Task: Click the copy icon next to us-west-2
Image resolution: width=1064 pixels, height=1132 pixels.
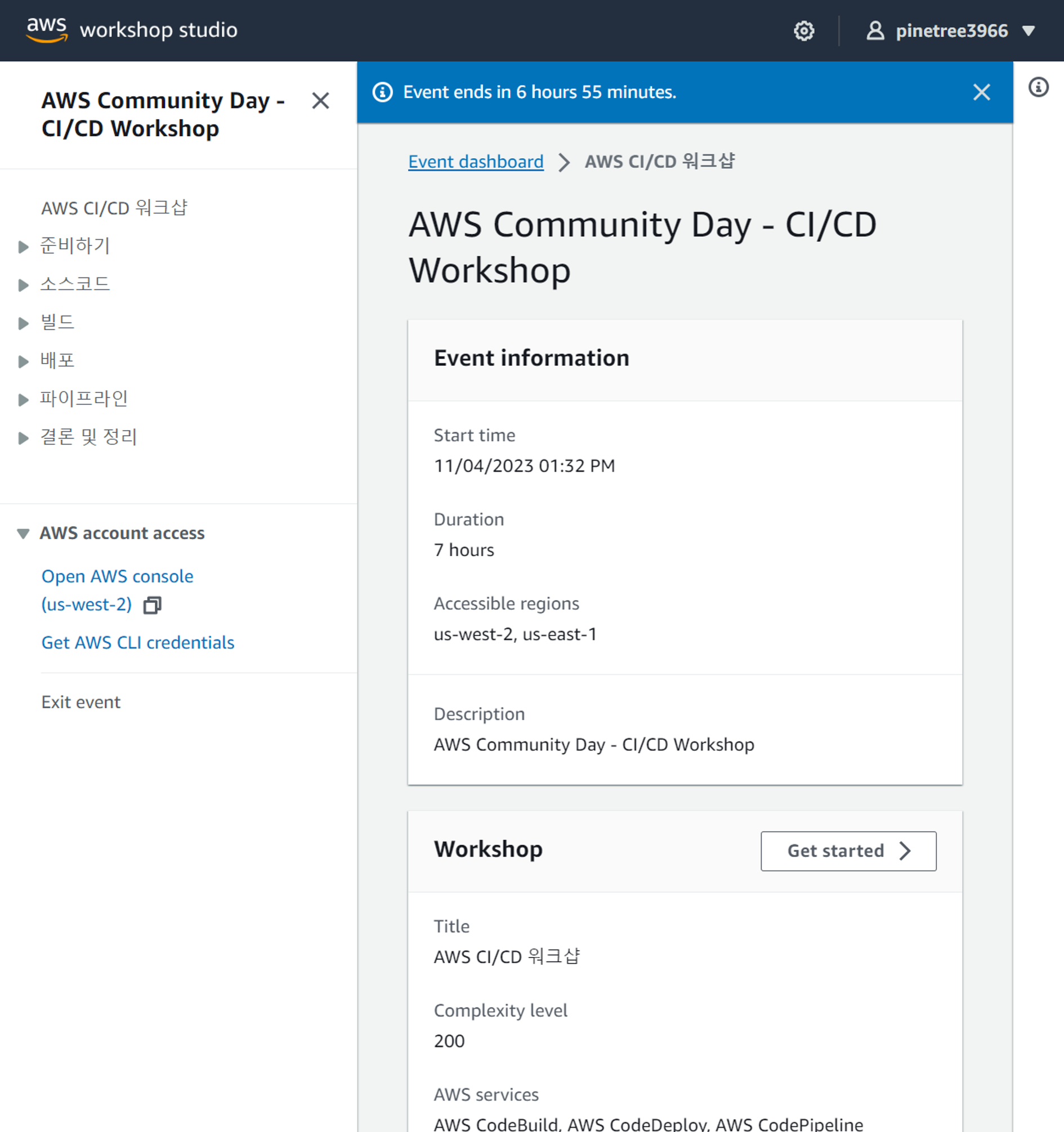Action: click(x=153, y=605)
